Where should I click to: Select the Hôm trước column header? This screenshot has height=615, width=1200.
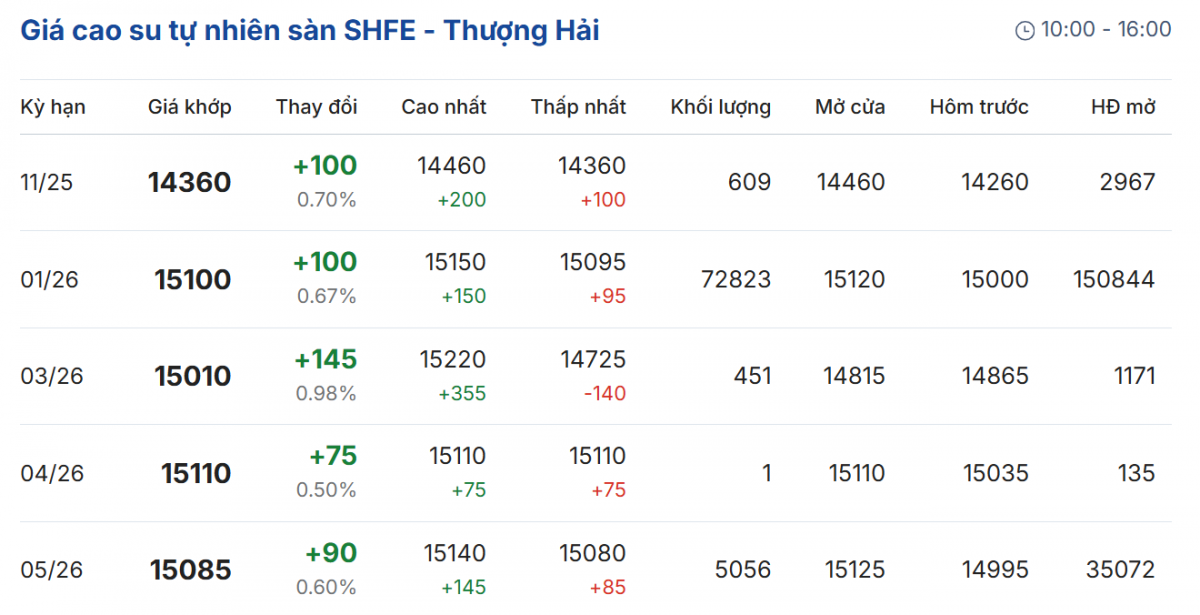pos(979,107)
